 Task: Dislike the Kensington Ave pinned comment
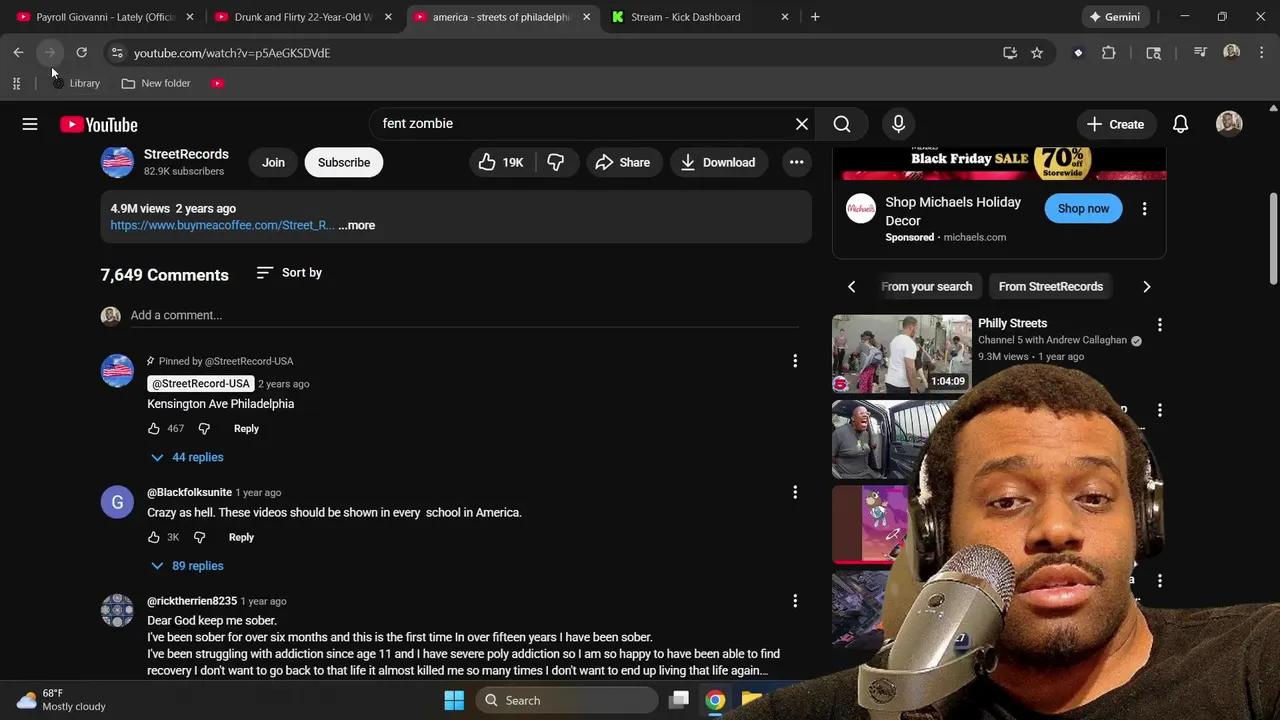coord(204,428)
